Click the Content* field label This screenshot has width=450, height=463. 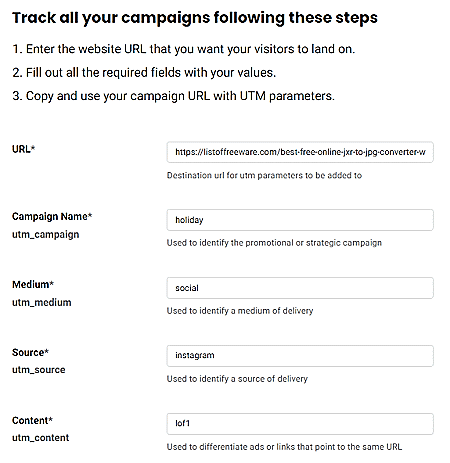[32, 421]
